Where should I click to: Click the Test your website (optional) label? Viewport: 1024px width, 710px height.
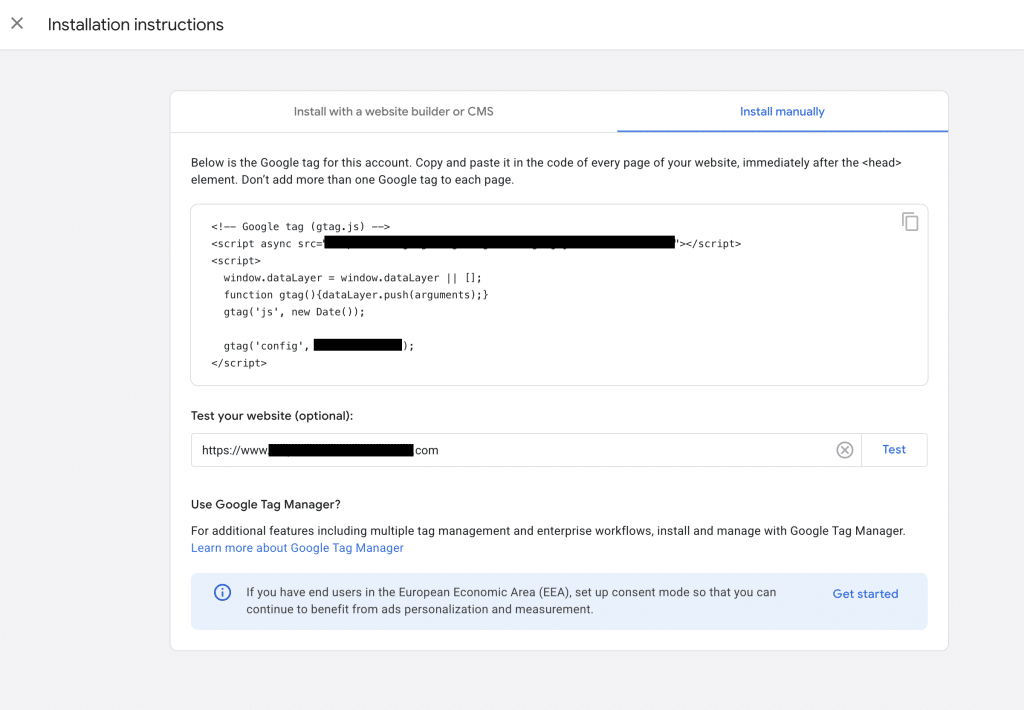[x=272, y=416]
